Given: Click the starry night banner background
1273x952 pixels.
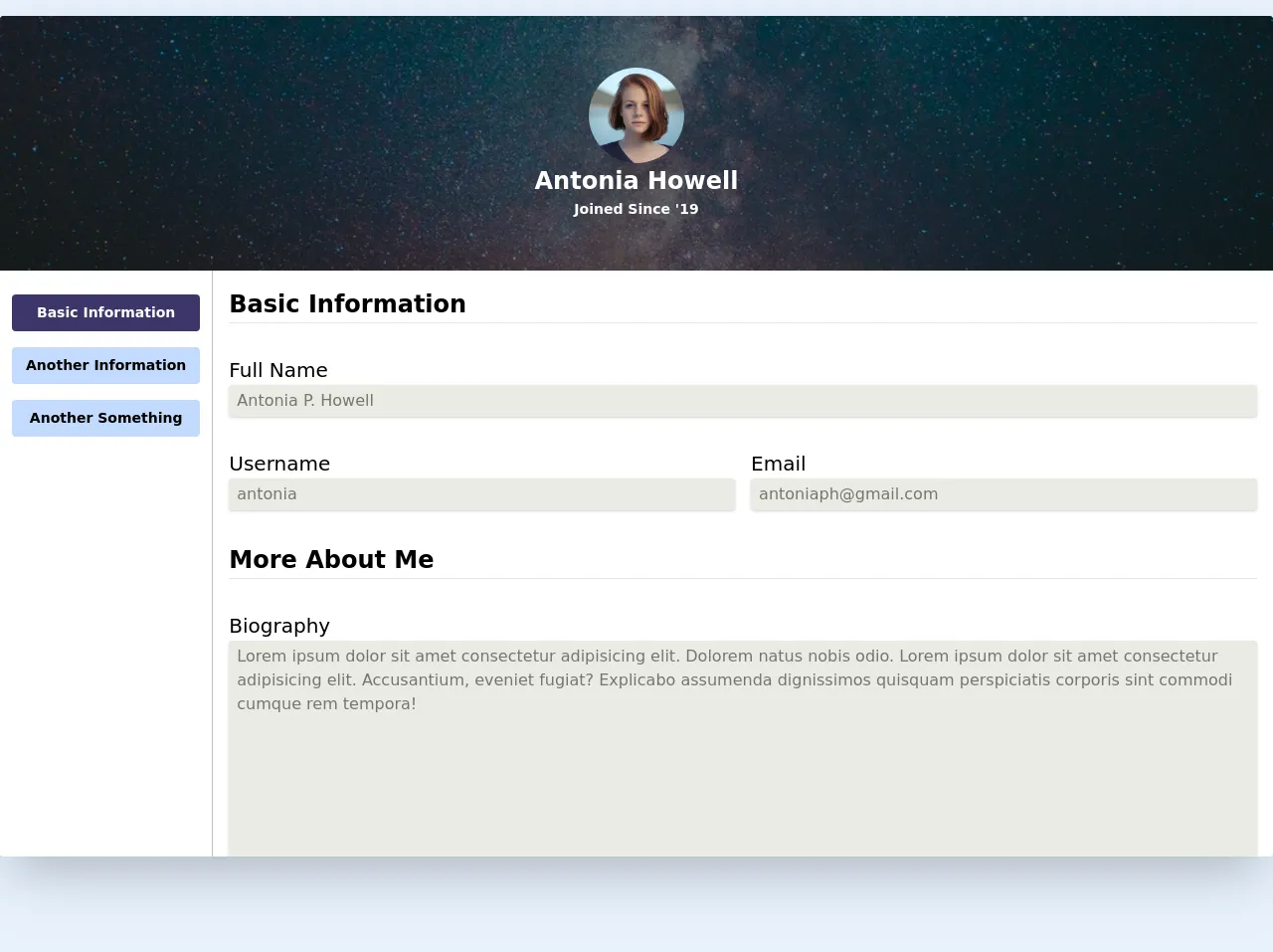Looking at the screenshot, I should 249,129.
